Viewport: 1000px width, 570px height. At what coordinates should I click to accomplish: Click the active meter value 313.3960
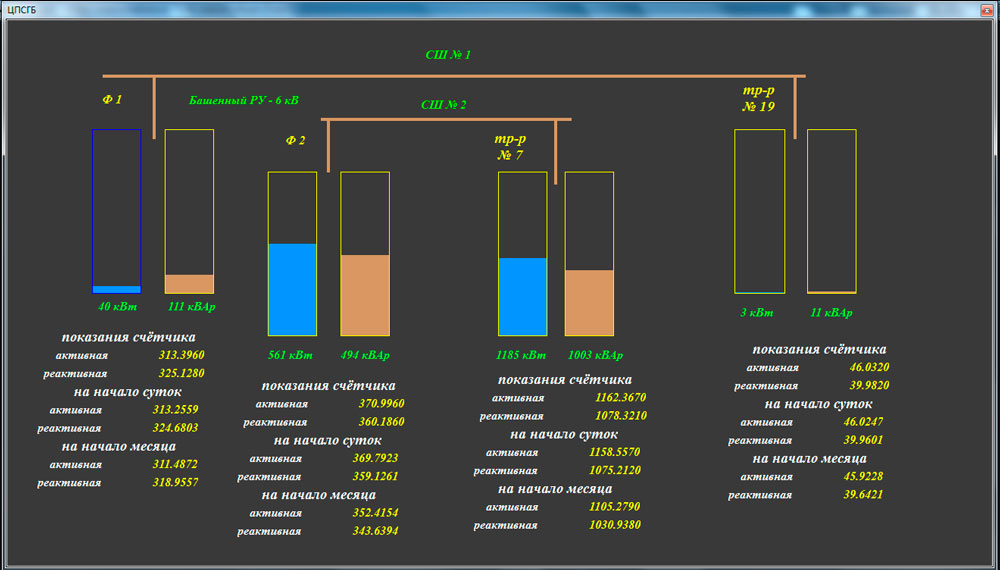point(181,356)
